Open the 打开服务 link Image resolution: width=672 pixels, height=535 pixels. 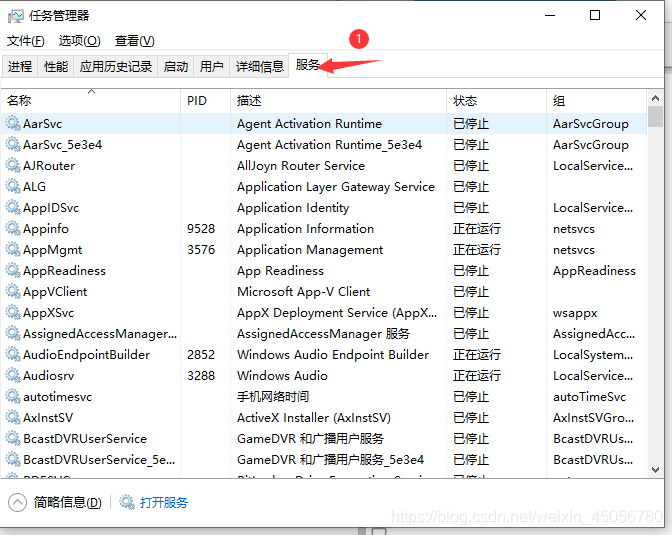click(x=164, y=502)
